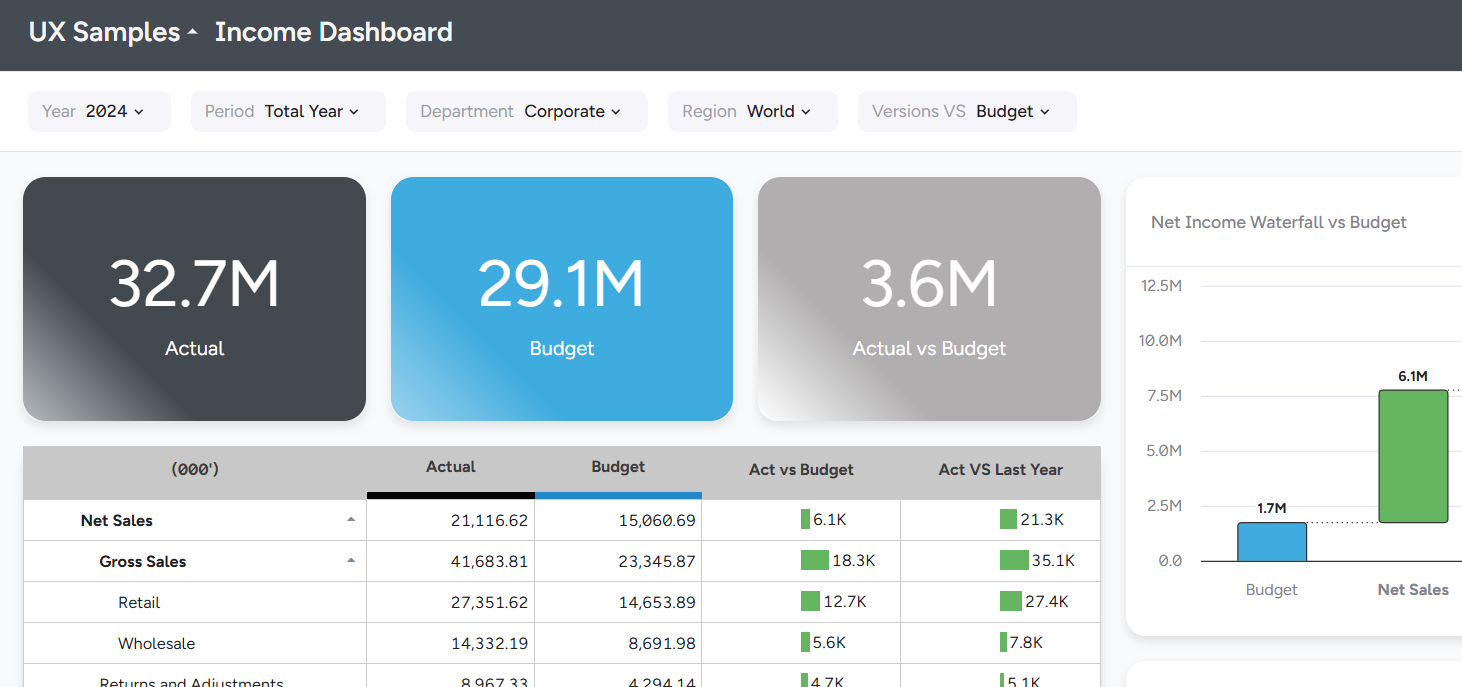Select the 3.6M Actual vs Budget card
Screen dimensions: 1462x687
tap(929, 299)
